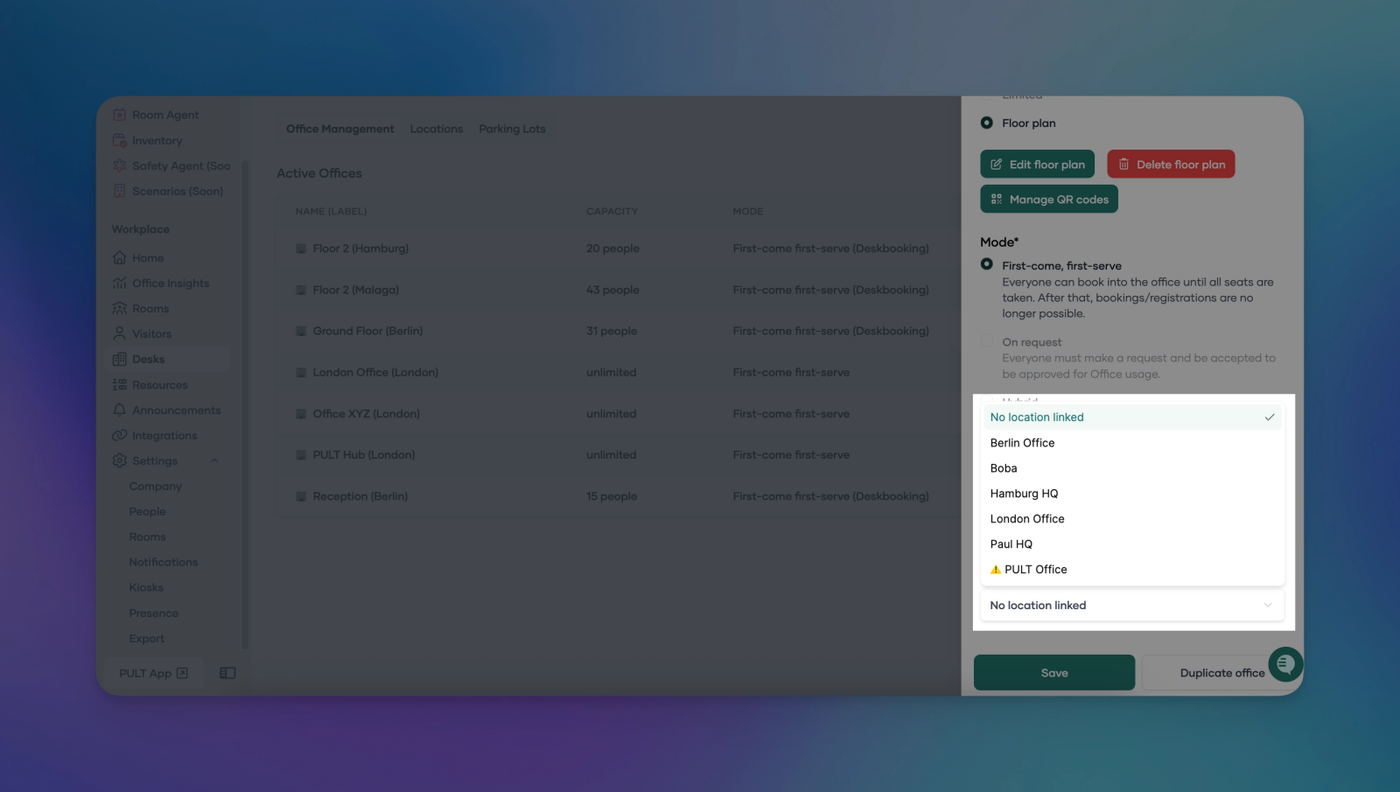Collapse the Settings section chevron
Viewport: 1400px width, 792px height.
[214, 461]
